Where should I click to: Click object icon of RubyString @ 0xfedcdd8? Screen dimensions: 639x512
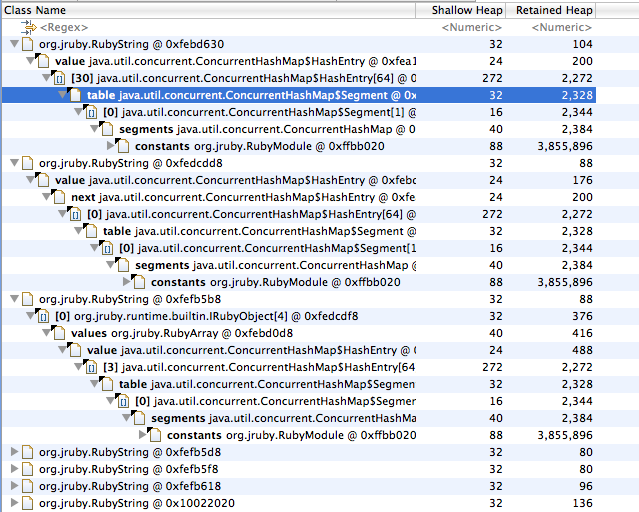(27, 163)
